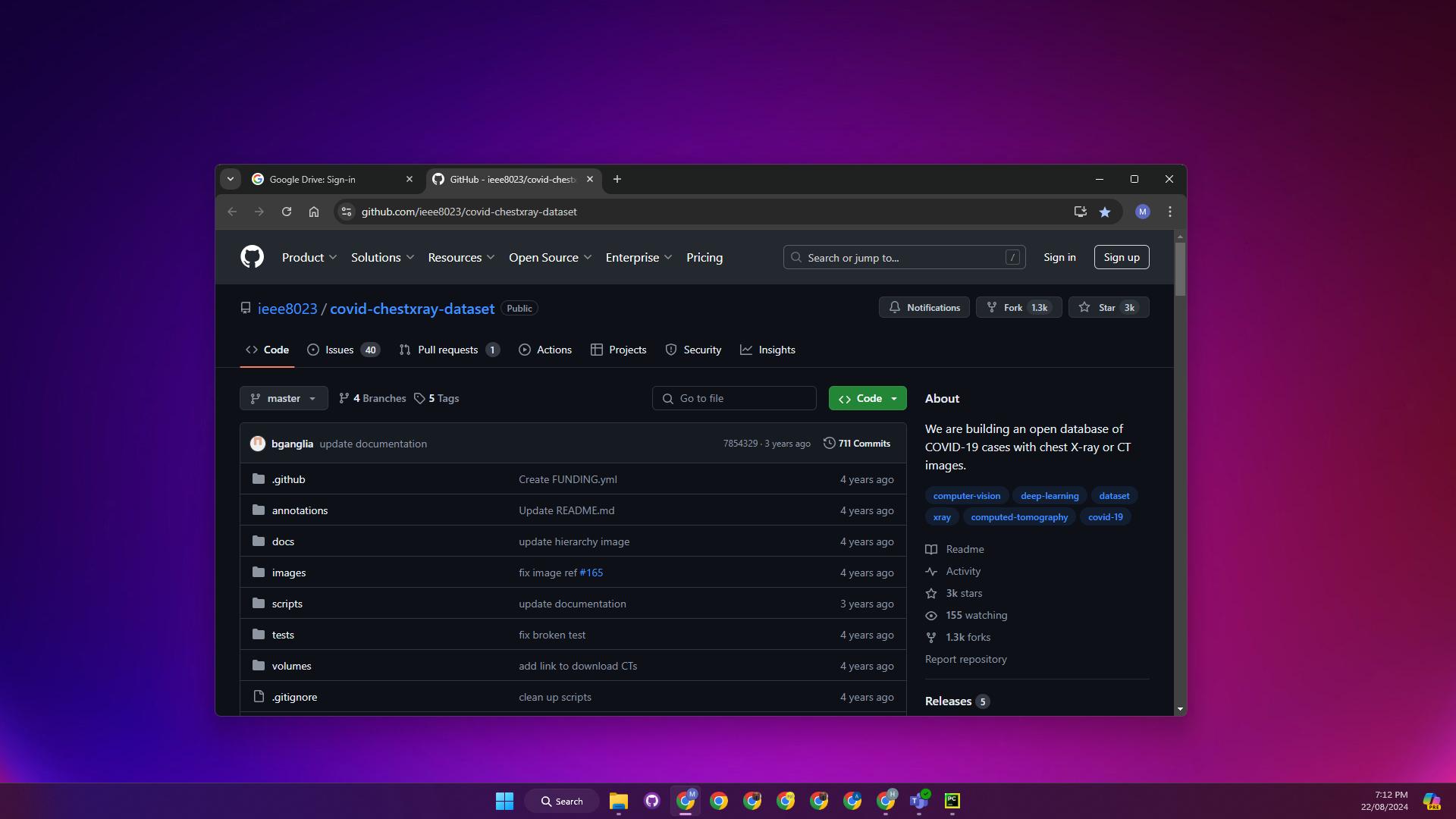Open a new browser tab
Viewport: 1456px width, 819px height.
tap(617, 179)
